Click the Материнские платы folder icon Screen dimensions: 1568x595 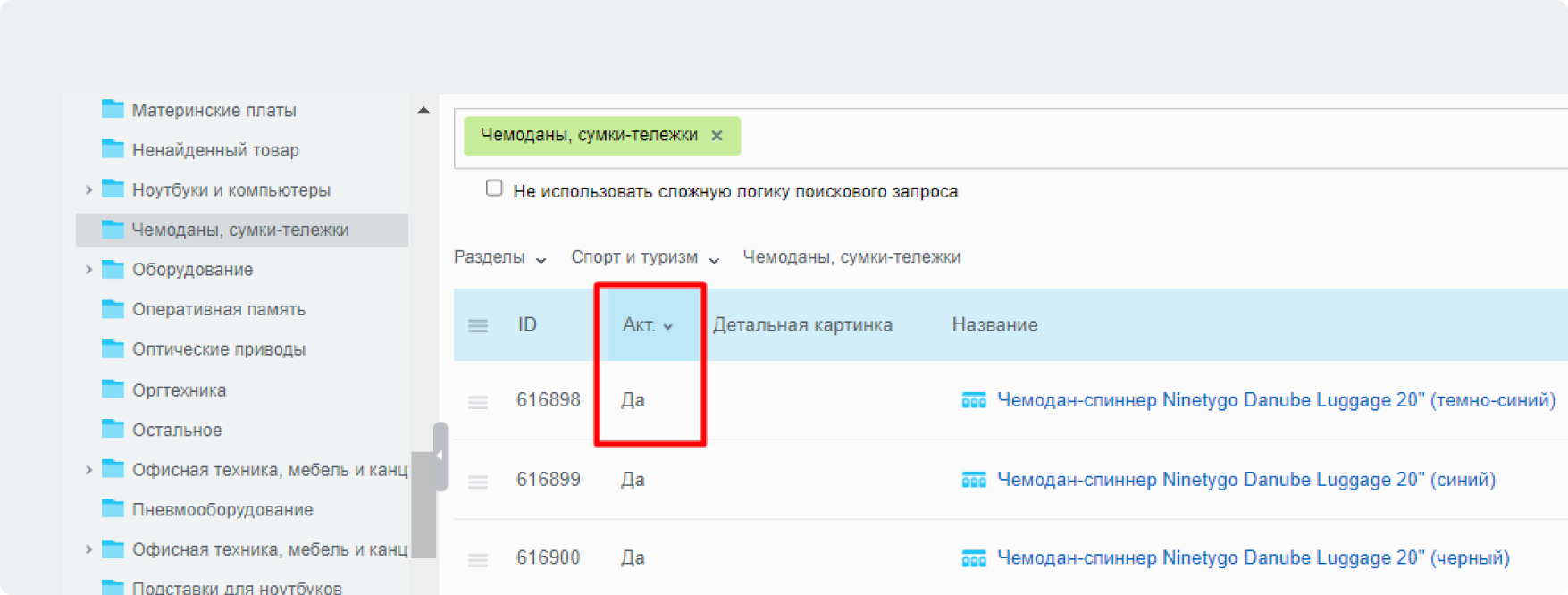pyautogui.click(x=113, y=109)
